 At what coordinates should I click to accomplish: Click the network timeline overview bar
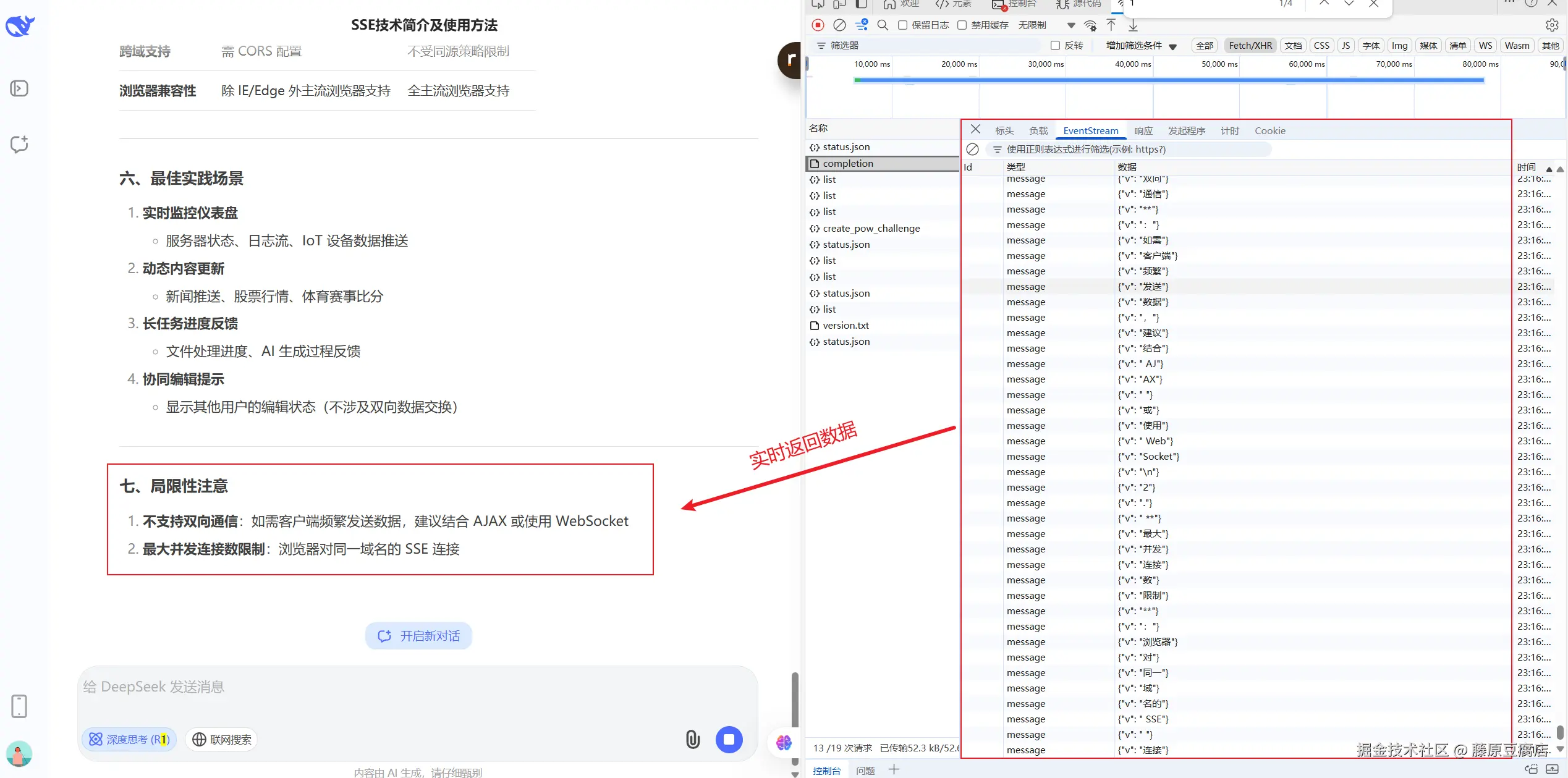(1168, 80)
